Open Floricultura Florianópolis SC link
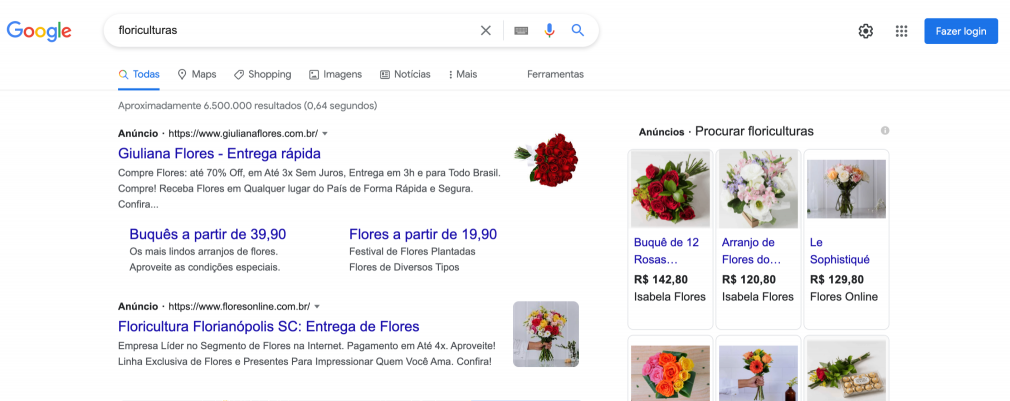Screen dimensions: 1010x401 pos(269,326)
